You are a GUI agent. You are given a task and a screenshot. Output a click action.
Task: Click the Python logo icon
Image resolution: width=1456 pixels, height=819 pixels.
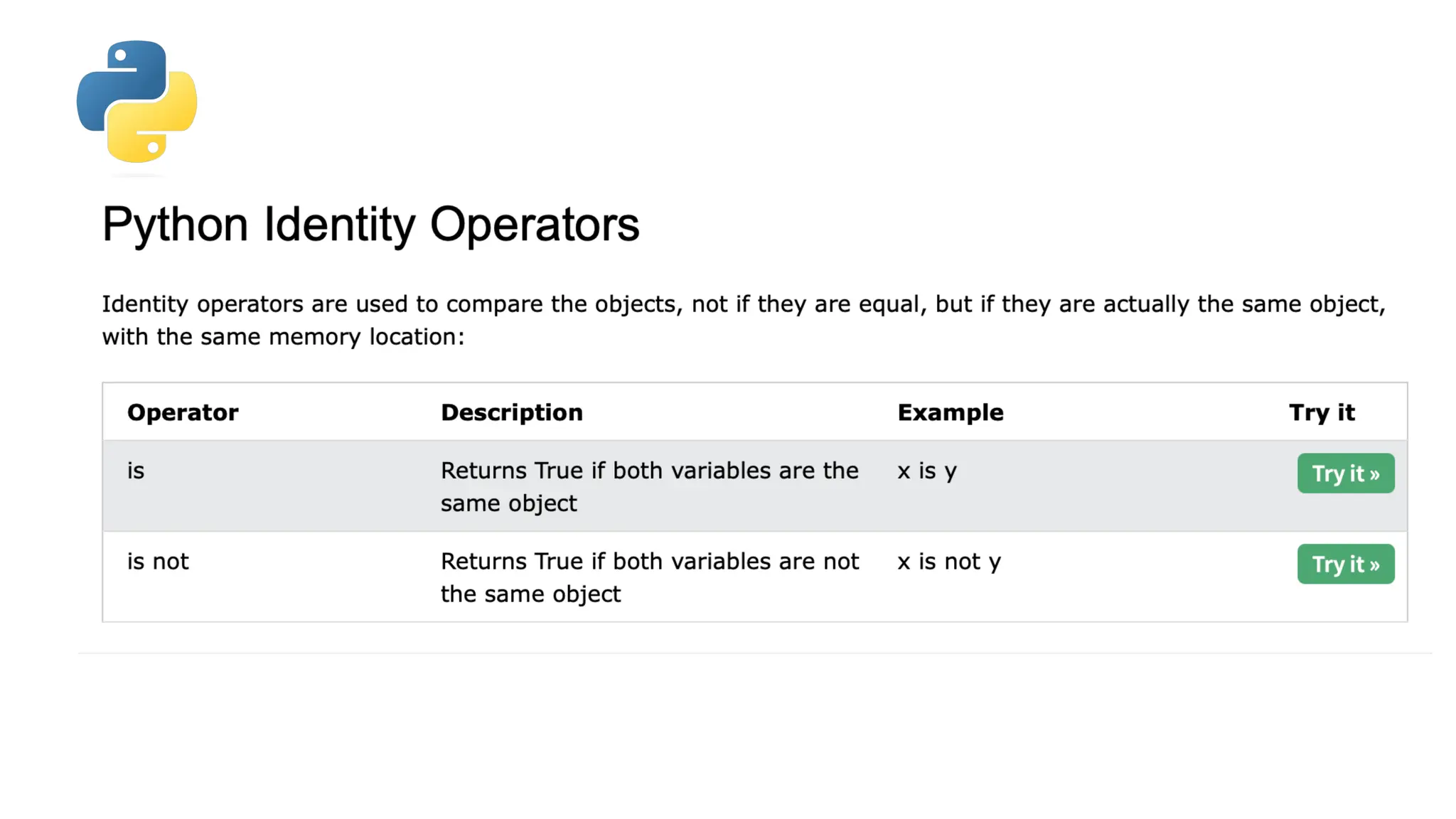[136, 102]
